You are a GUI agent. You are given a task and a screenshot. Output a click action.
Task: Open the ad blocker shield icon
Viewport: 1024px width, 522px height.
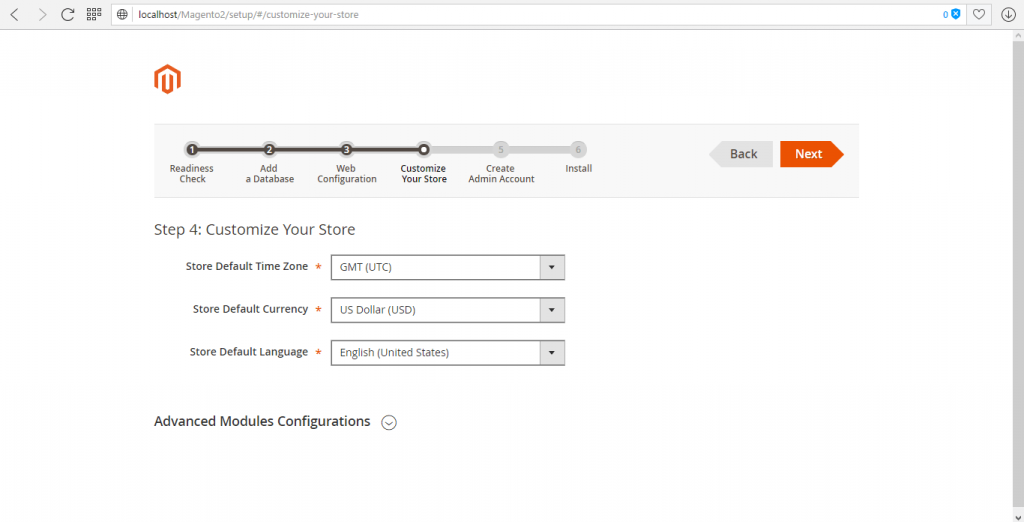pos(956,14)
